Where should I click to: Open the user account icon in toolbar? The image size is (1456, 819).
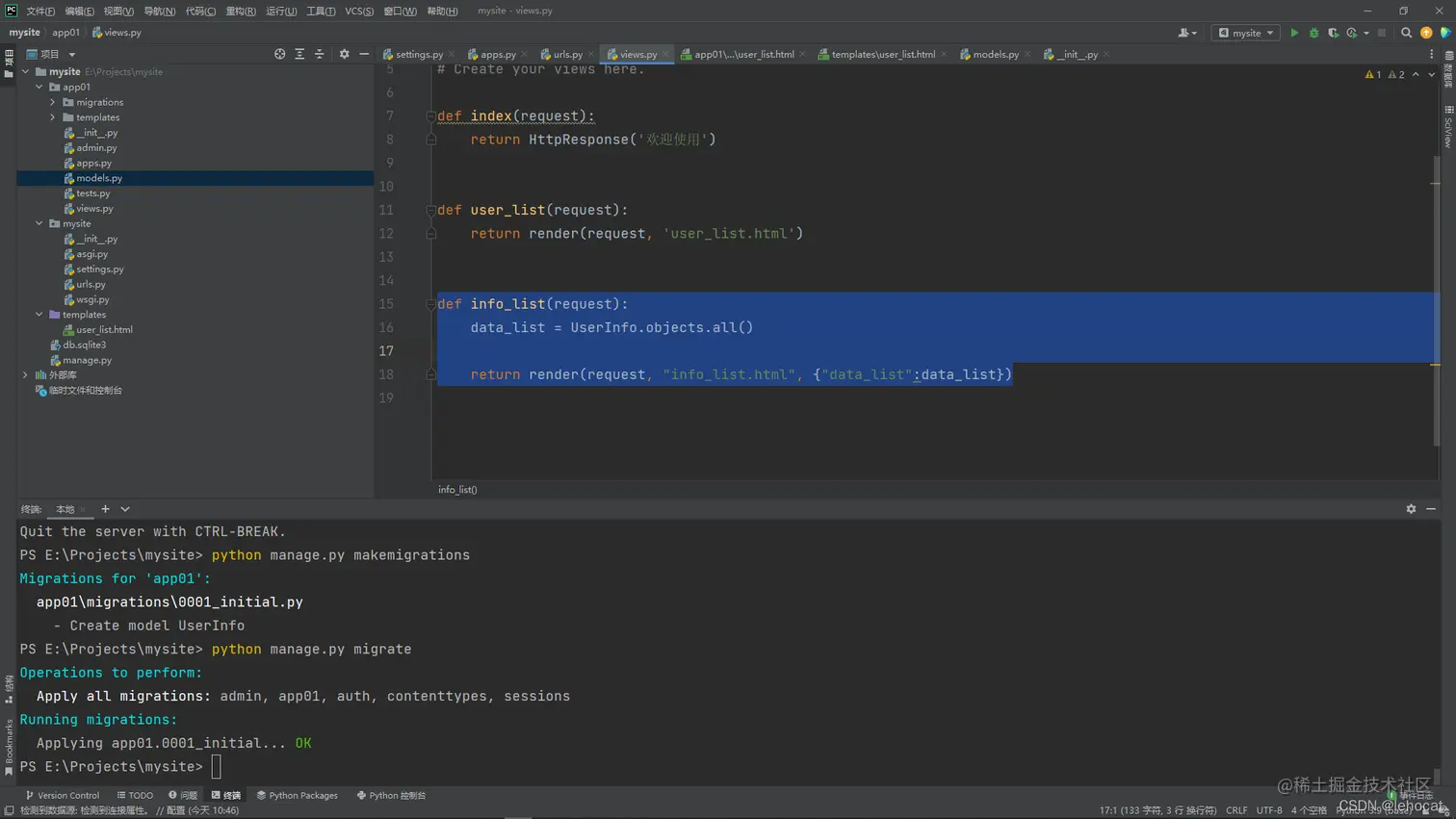click(1186, 33)
